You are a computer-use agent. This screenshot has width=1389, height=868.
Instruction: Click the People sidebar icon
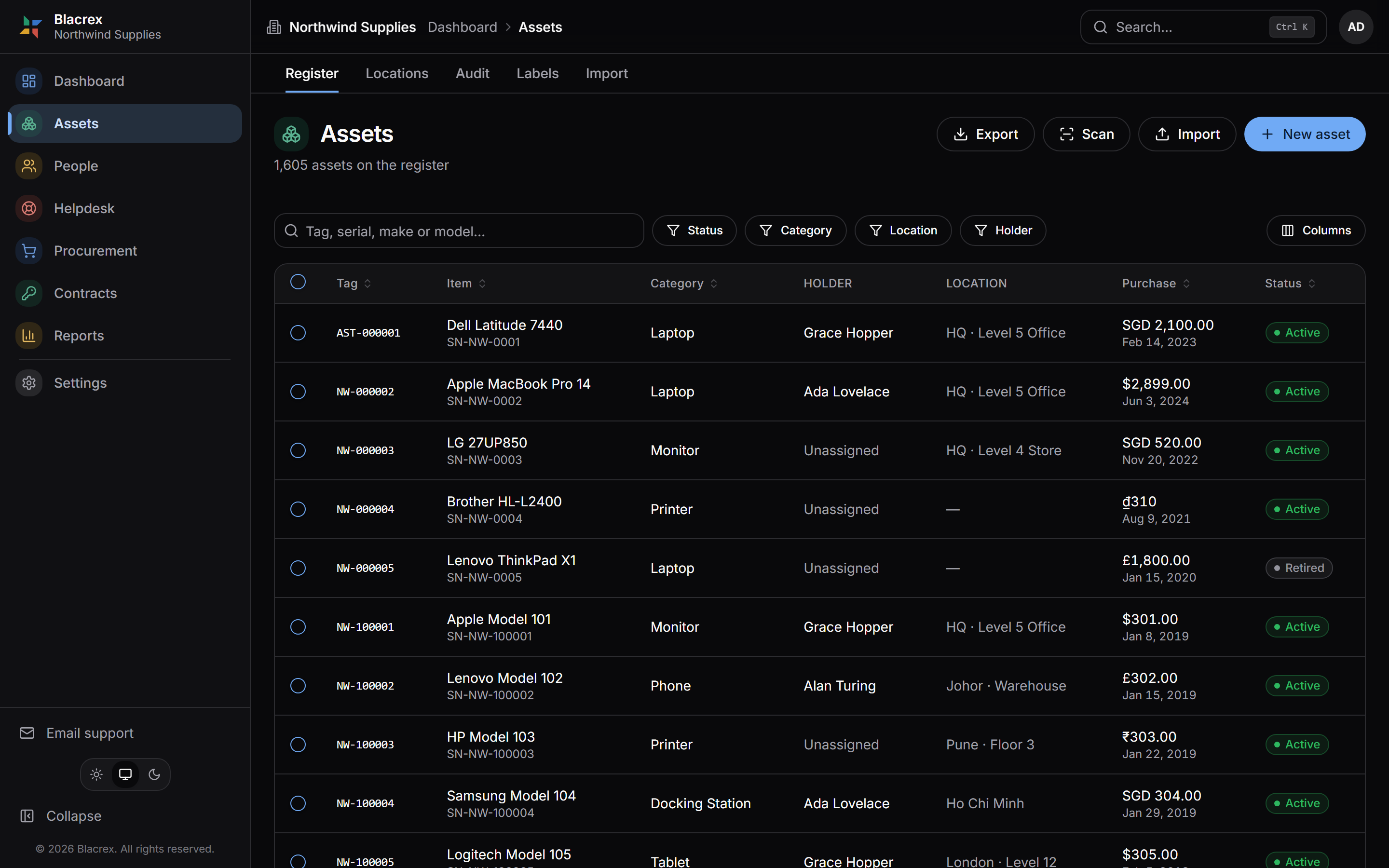29,166
